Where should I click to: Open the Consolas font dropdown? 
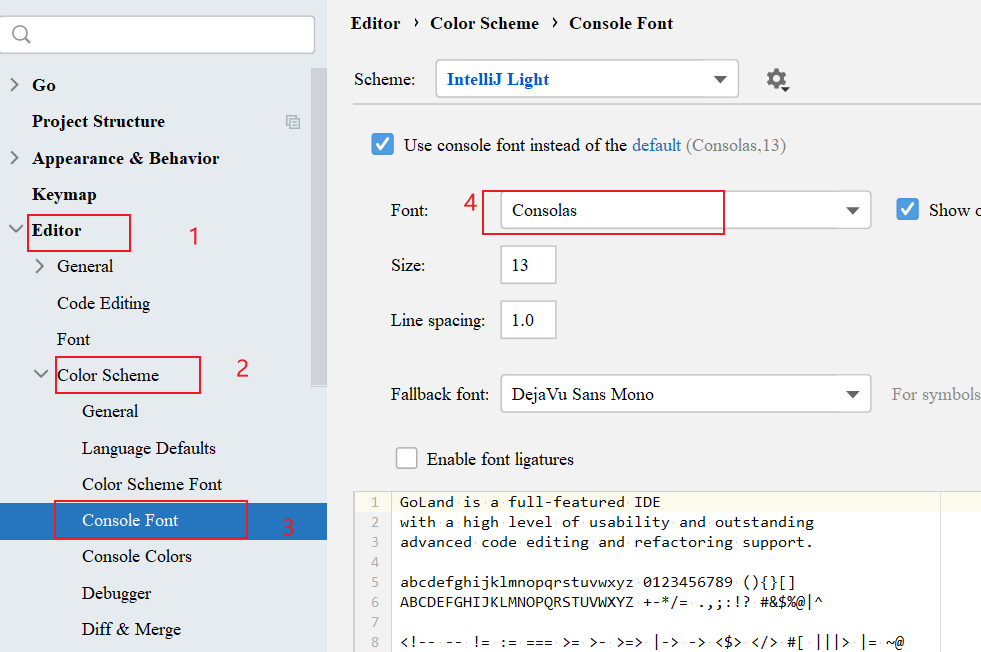(686, 210)
